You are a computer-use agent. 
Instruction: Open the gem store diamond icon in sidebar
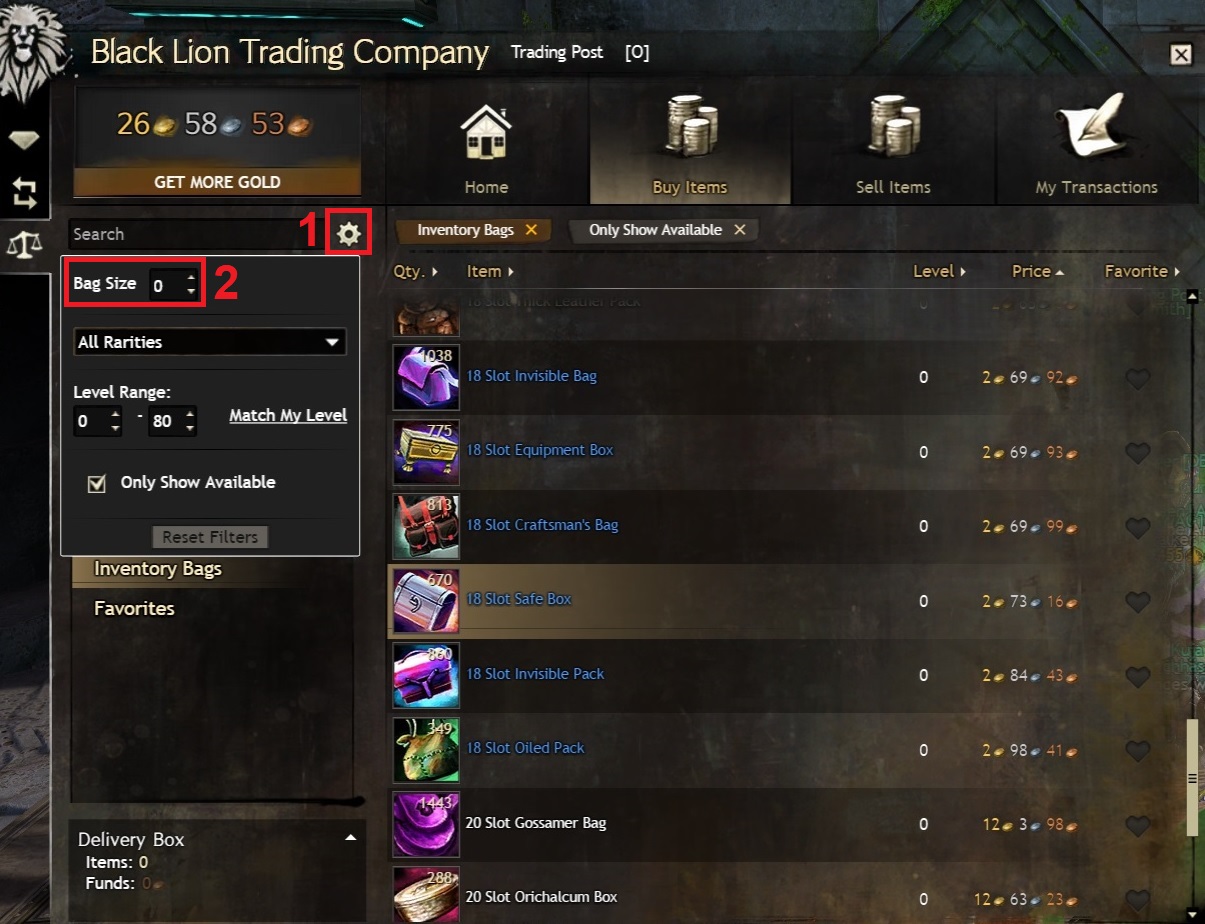pos(24,139)
